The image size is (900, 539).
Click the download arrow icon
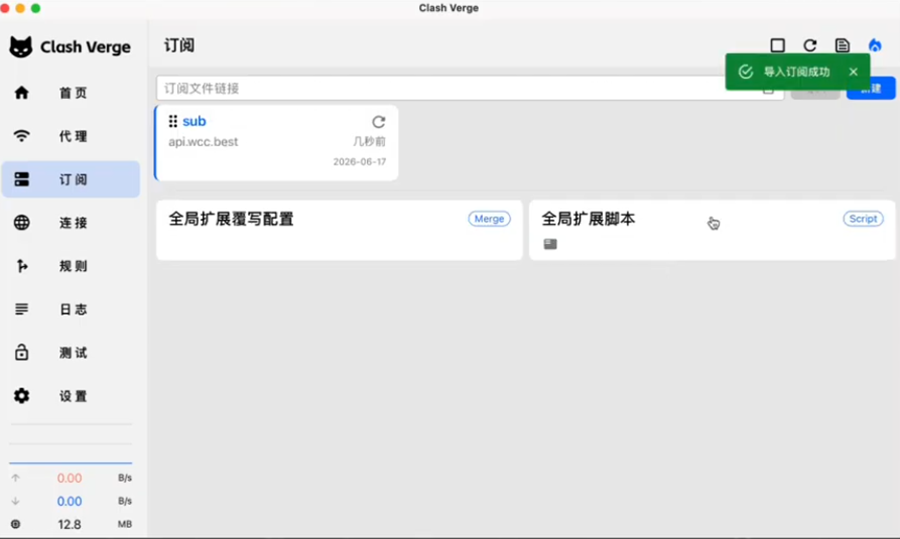click(x=15, y=501)
